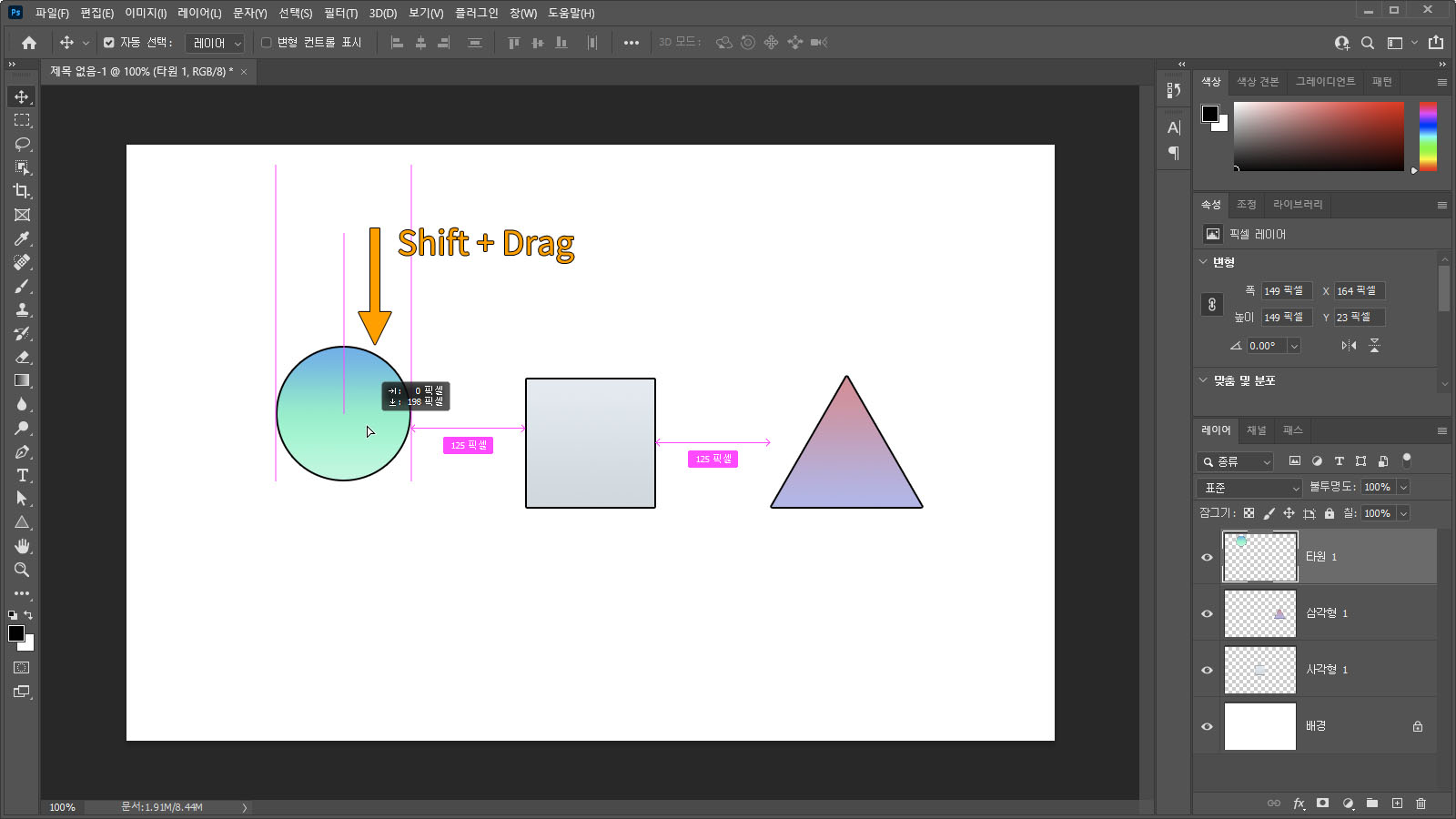Collapse the 맞춤 및 분포 section
Screen dimensions: 1456x819
(x=1203, y=380)
